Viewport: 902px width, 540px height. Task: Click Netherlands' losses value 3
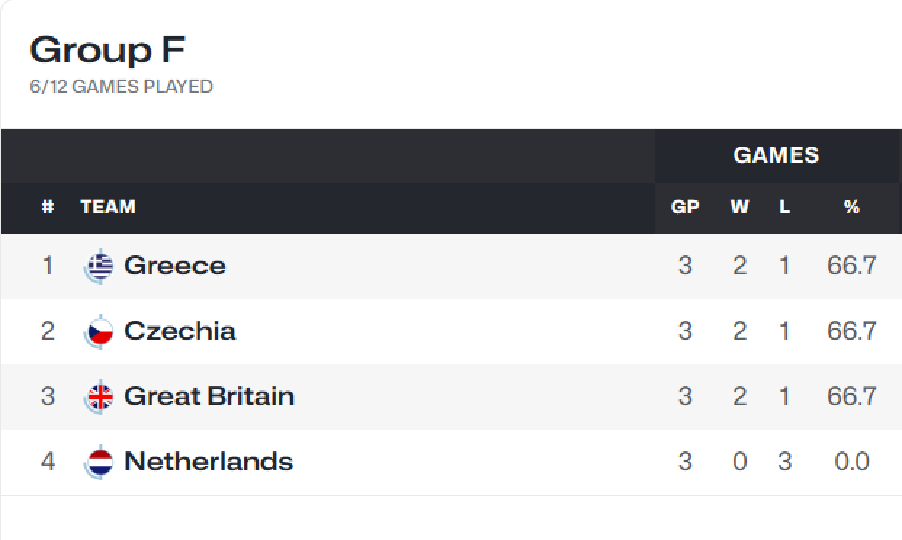[785, 462]
